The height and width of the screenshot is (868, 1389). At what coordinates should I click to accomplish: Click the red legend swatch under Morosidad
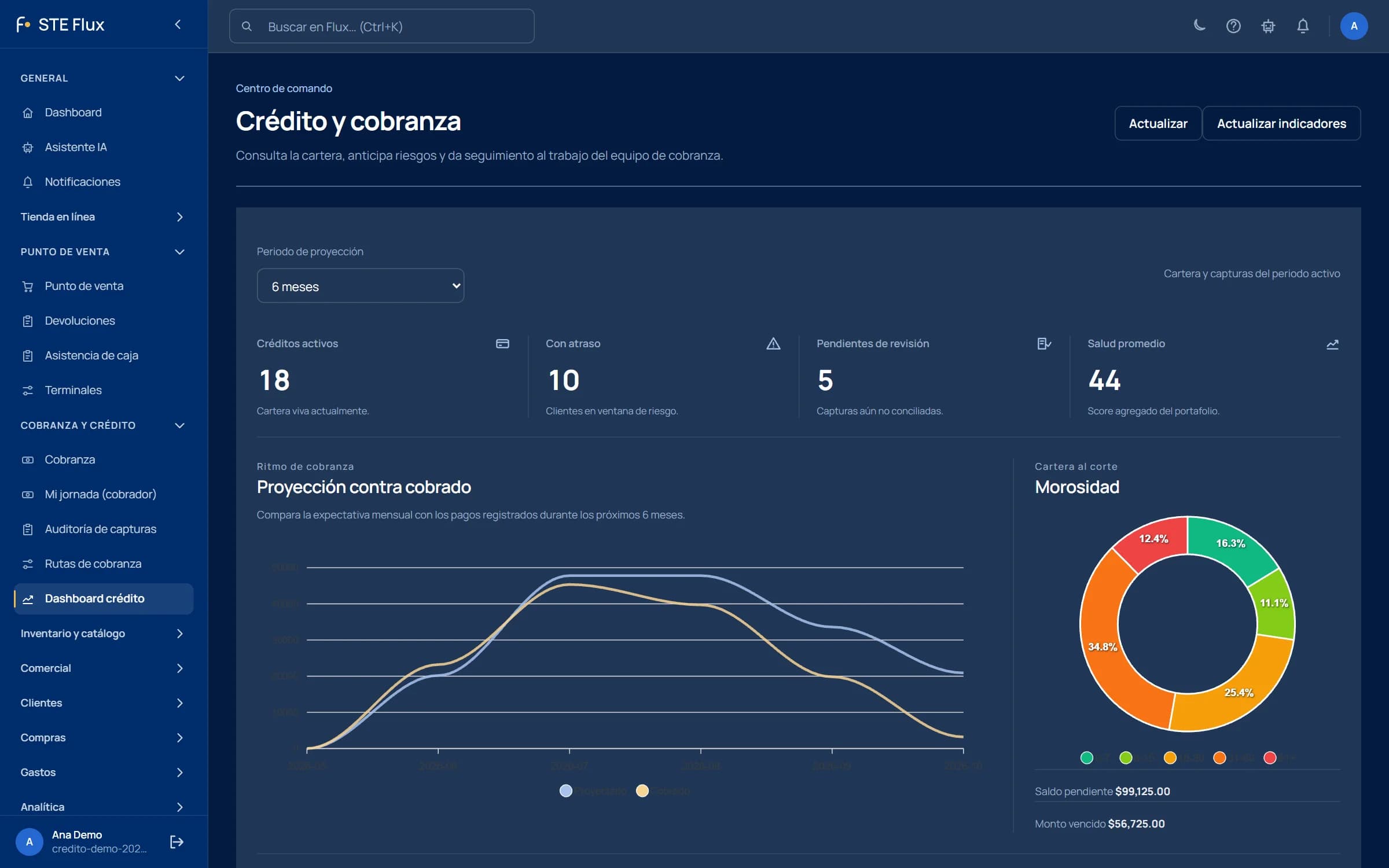point(1270,757)
